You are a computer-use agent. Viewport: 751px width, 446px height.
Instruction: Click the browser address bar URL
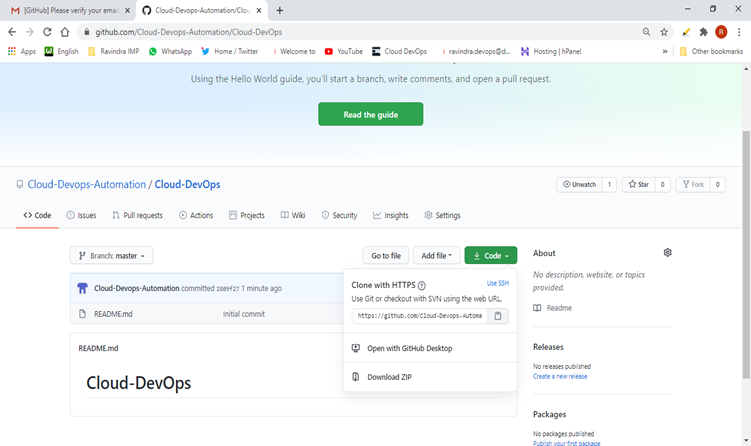189,32
